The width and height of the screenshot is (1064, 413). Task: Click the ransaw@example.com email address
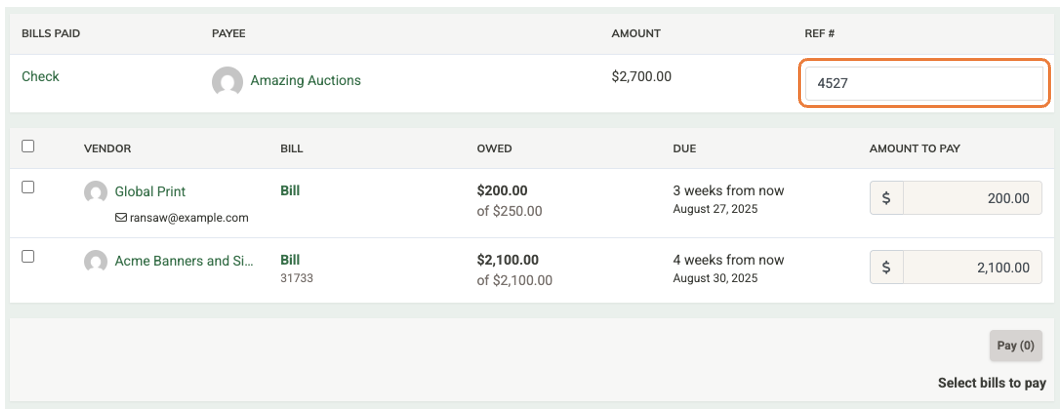click(189, 218)
